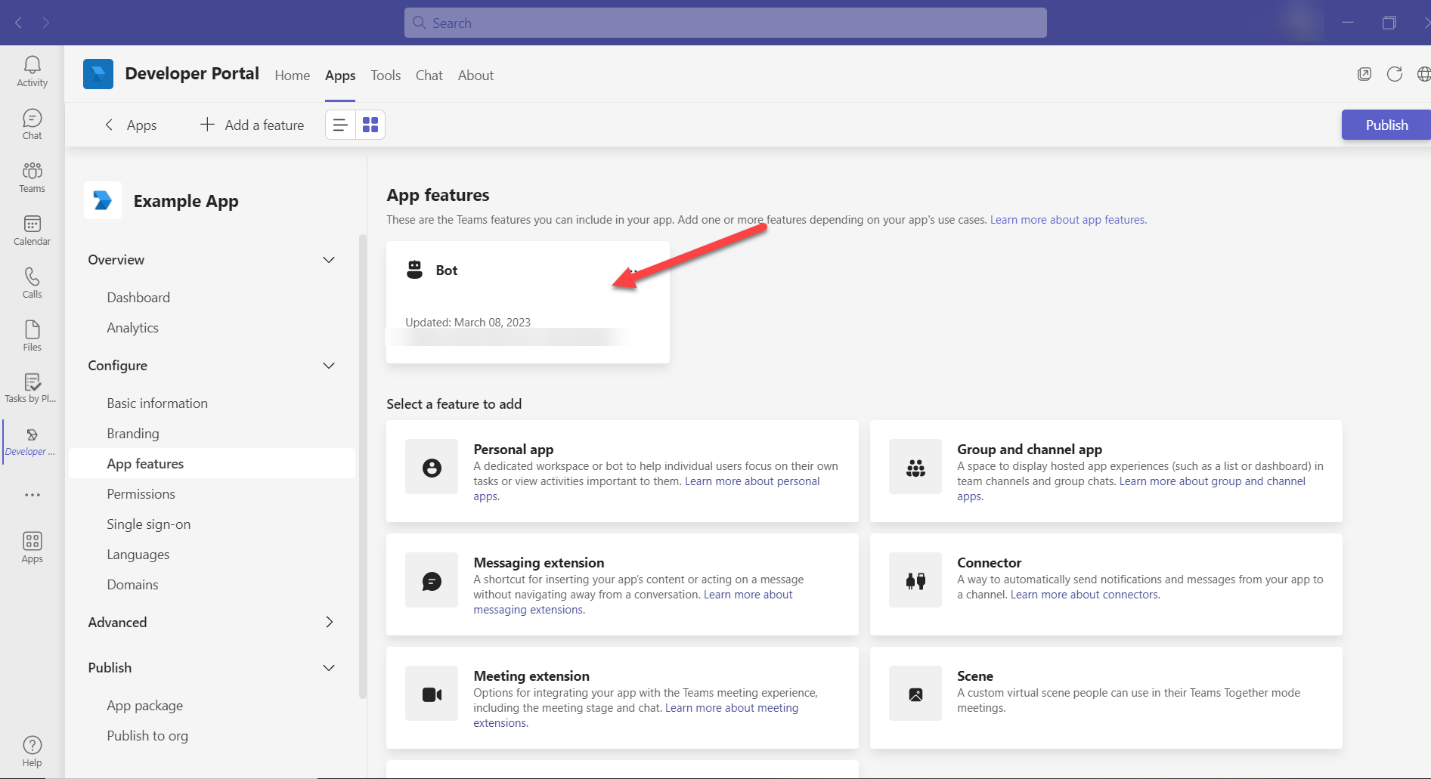Click Developer Portal logo icon
This screenshot has height=779, width=1431.
(x=98, y=74)
